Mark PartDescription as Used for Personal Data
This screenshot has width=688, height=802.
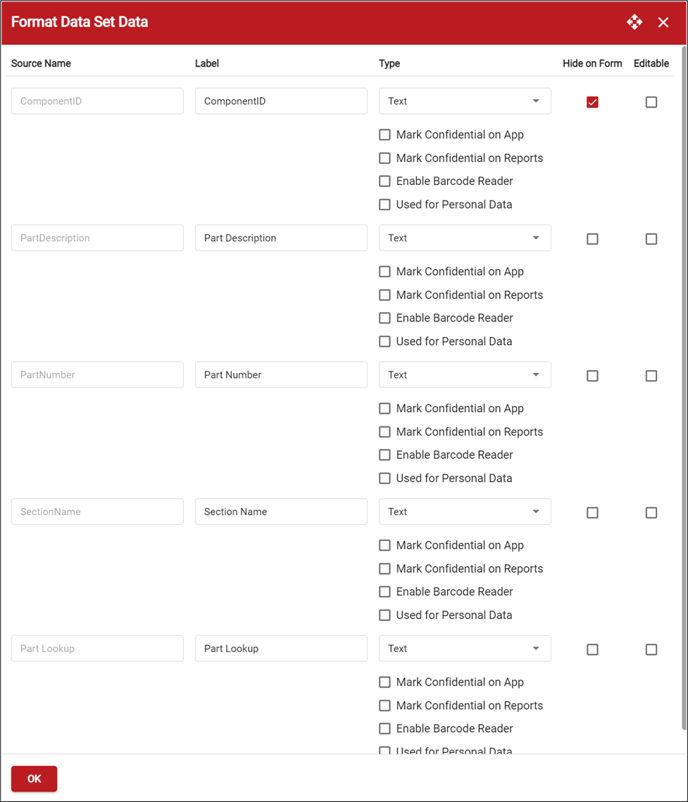tap(385, 341)
